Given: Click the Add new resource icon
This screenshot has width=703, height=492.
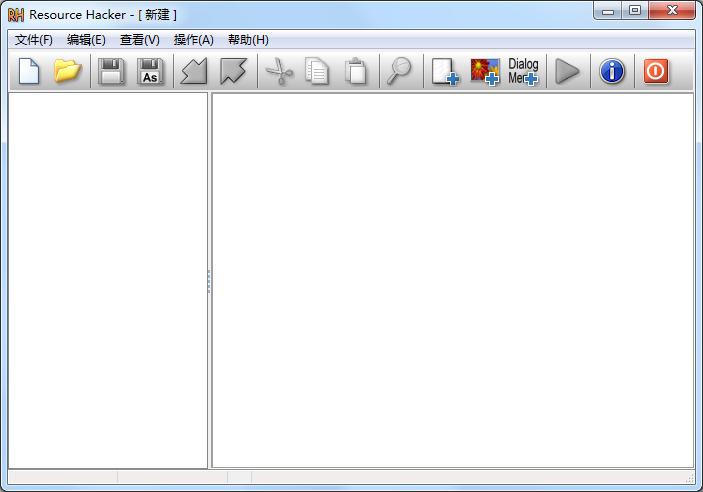Looking at the screenshot, I should pos(445,71).
